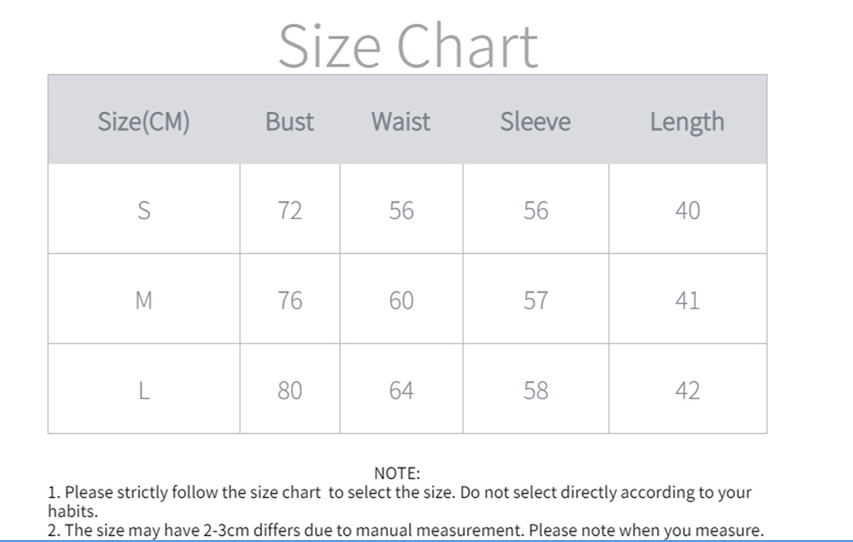Click bust value 76 for size M

tap(290, 300)
